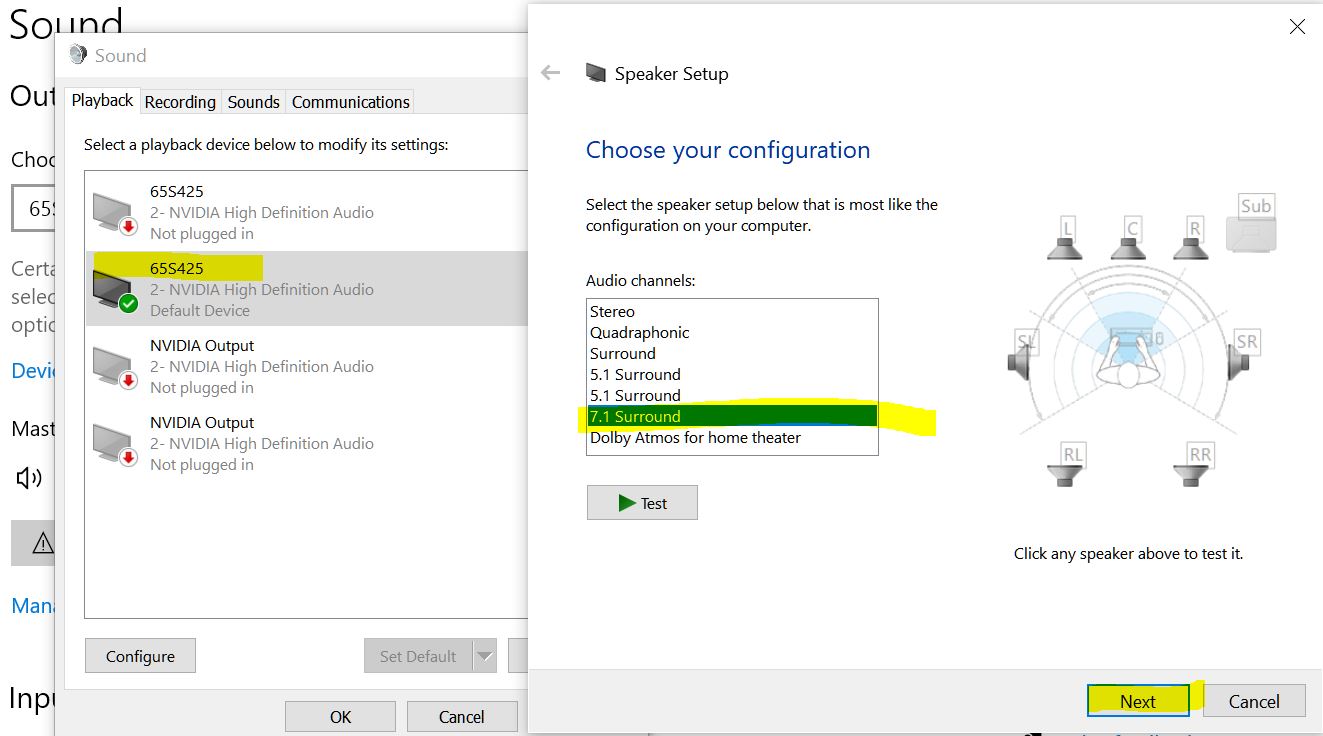The width and height of the screenshot is (1323, 736).
Task: Select second NVIDIA Output device icon
Action: (x=115, y=443)
